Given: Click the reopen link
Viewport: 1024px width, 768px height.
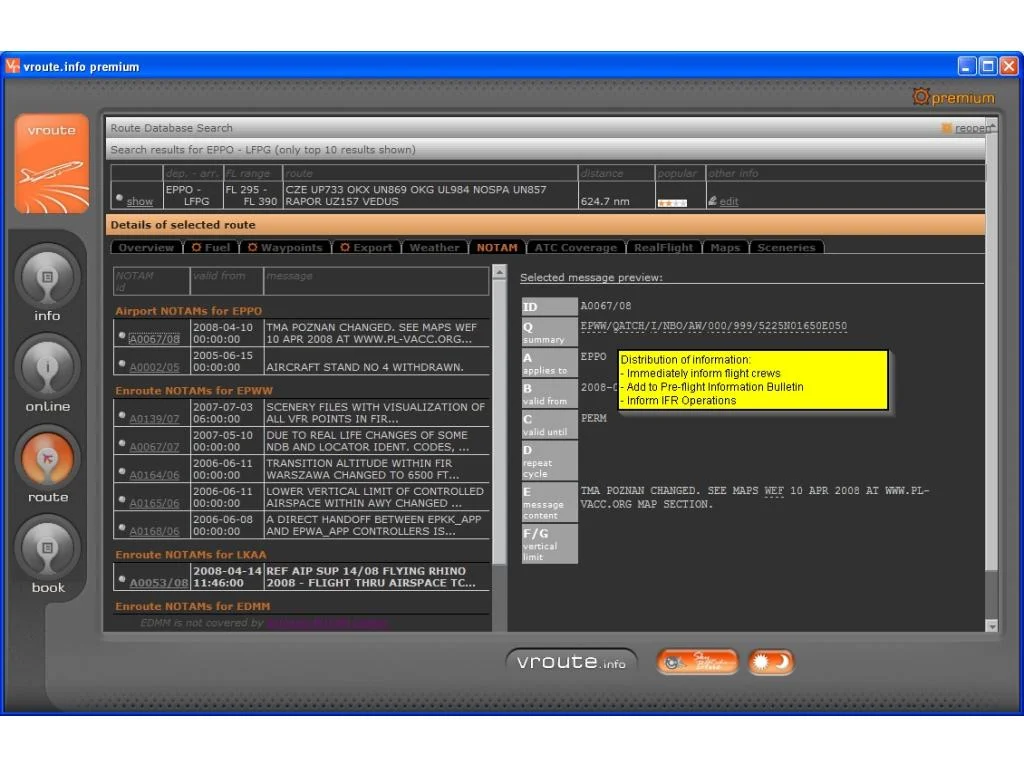Looking at the screenshot, I should (974, 128).
